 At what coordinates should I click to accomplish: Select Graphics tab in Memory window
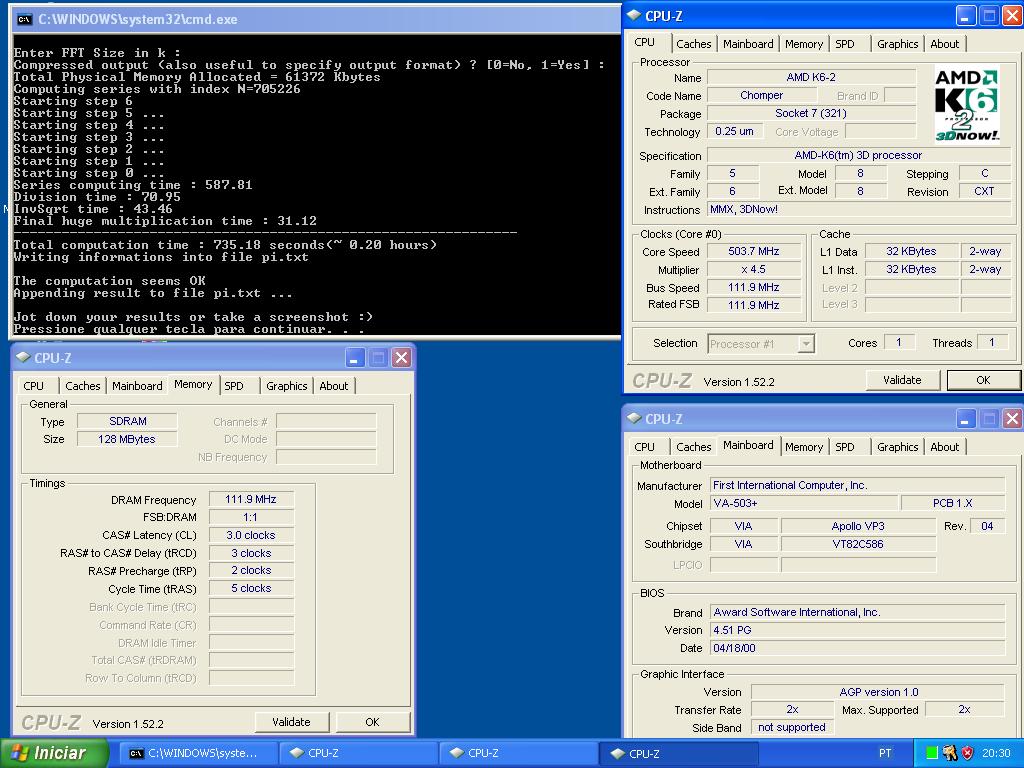[287, 386]
